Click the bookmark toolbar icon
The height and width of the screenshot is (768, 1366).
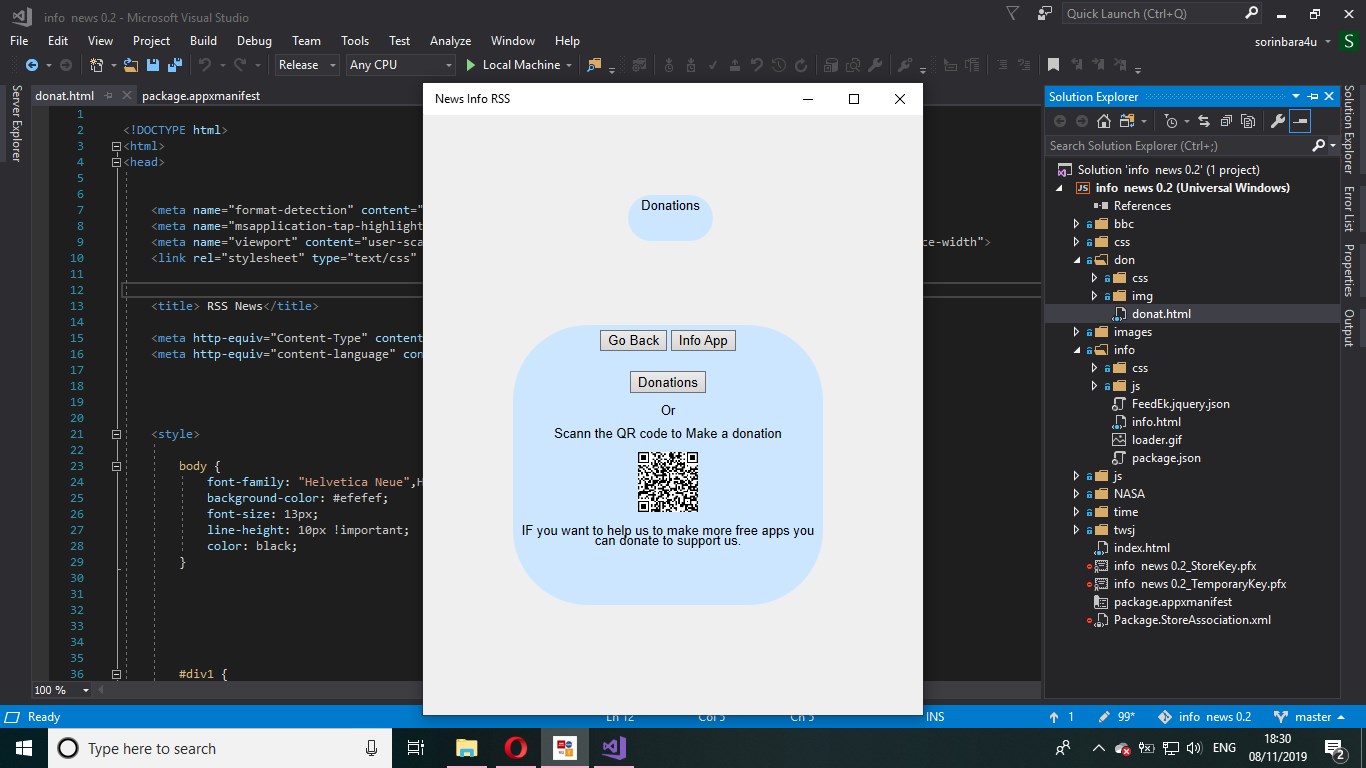(1053, 65)
